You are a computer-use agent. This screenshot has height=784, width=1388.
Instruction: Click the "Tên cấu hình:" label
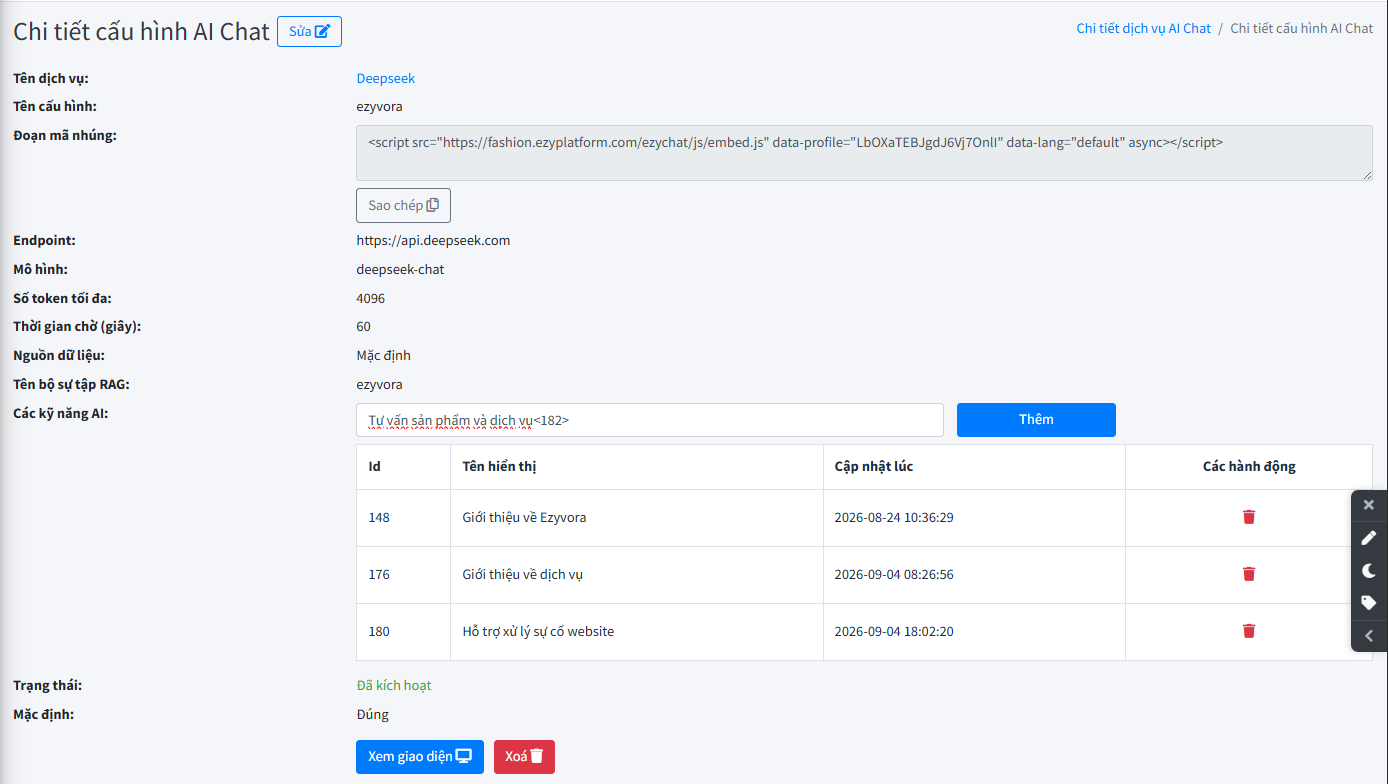55,106
